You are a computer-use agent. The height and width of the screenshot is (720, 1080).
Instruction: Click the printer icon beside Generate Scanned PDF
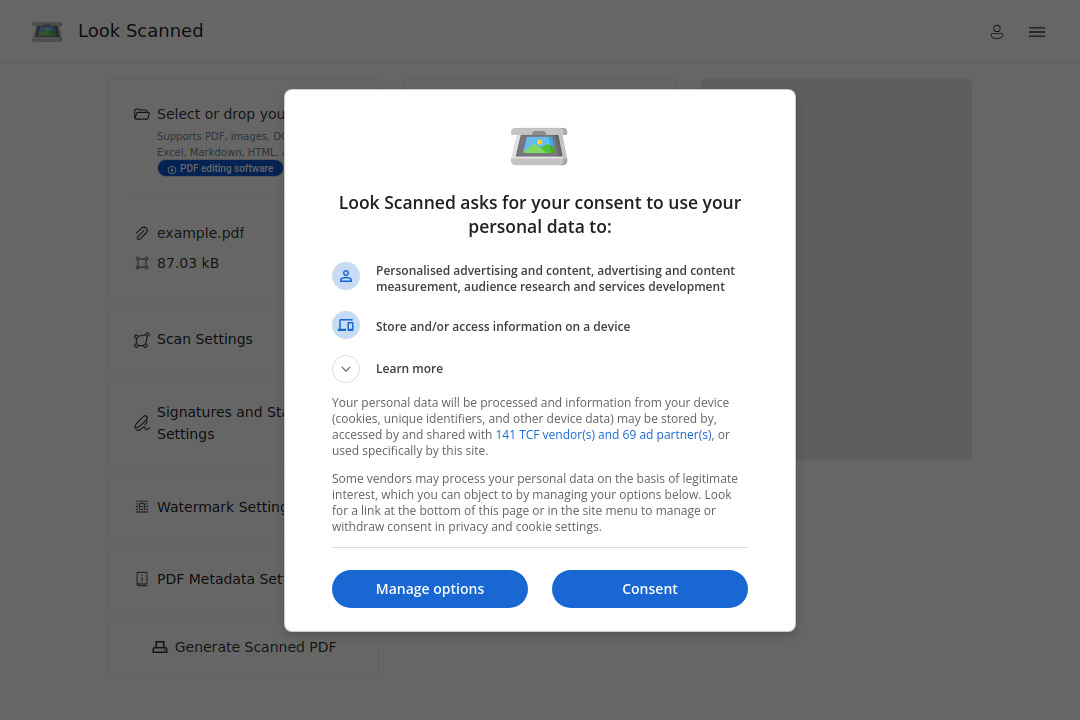point(160,646)
